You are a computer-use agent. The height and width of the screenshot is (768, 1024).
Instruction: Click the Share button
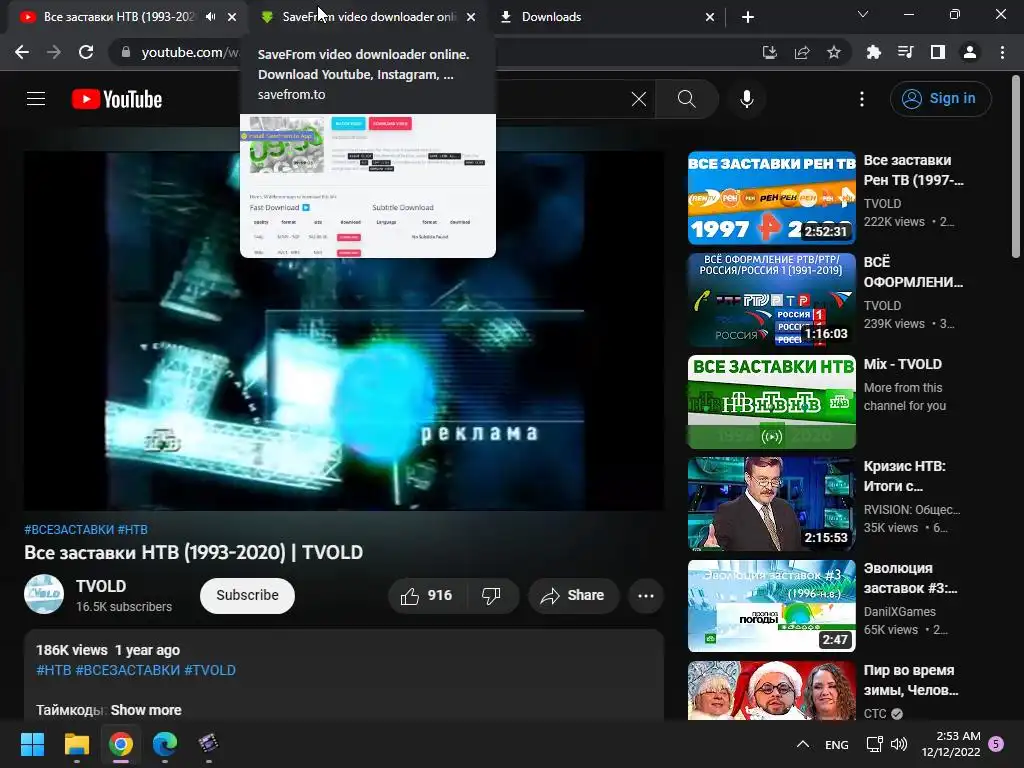pyautogui.click(x=573, y=595)
